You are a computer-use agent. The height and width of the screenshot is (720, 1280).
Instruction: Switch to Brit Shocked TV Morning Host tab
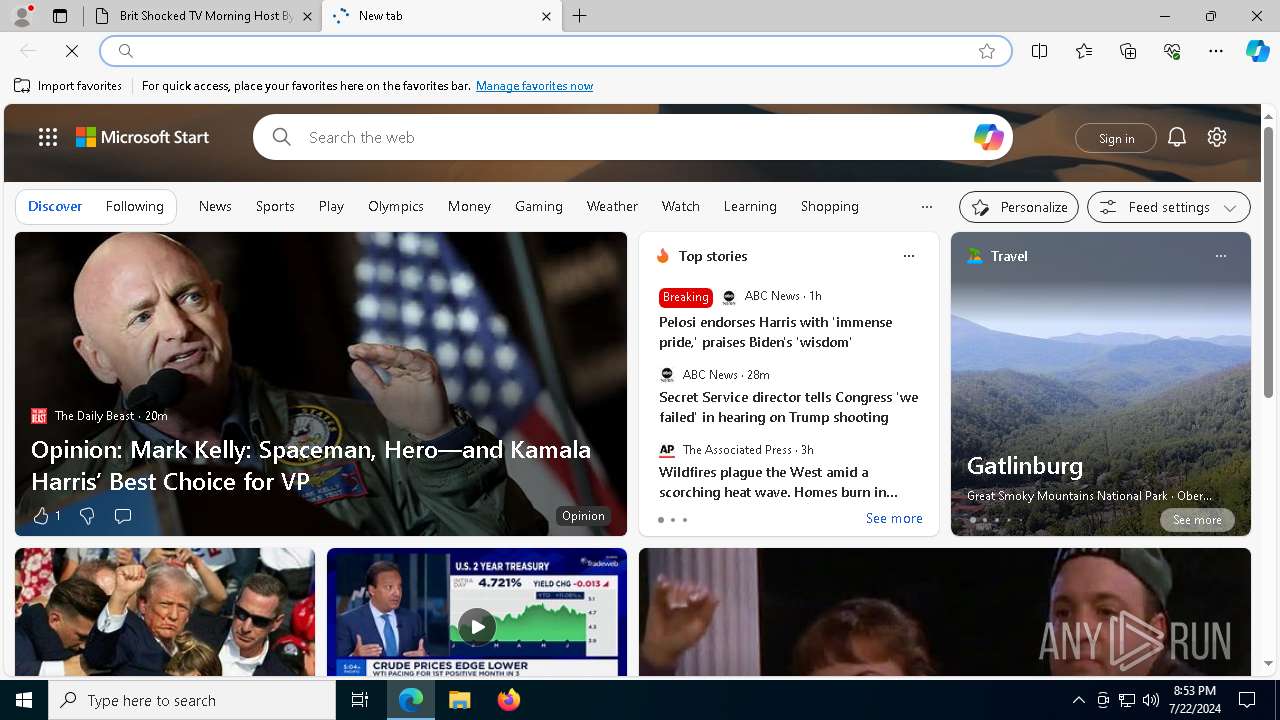click(x=204, y=16)
